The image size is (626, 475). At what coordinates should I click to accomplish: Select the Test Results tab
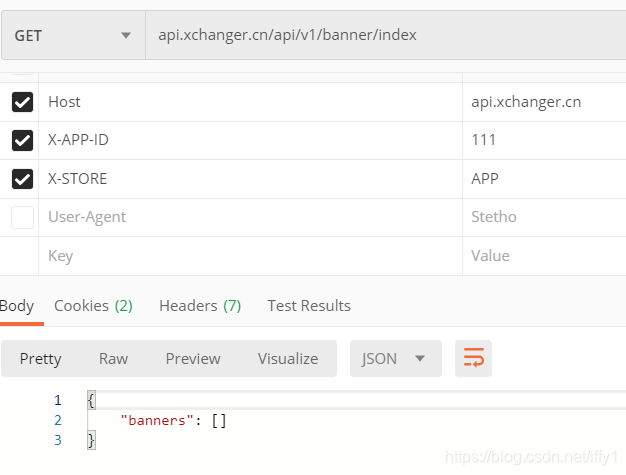(x=309, y=306)
